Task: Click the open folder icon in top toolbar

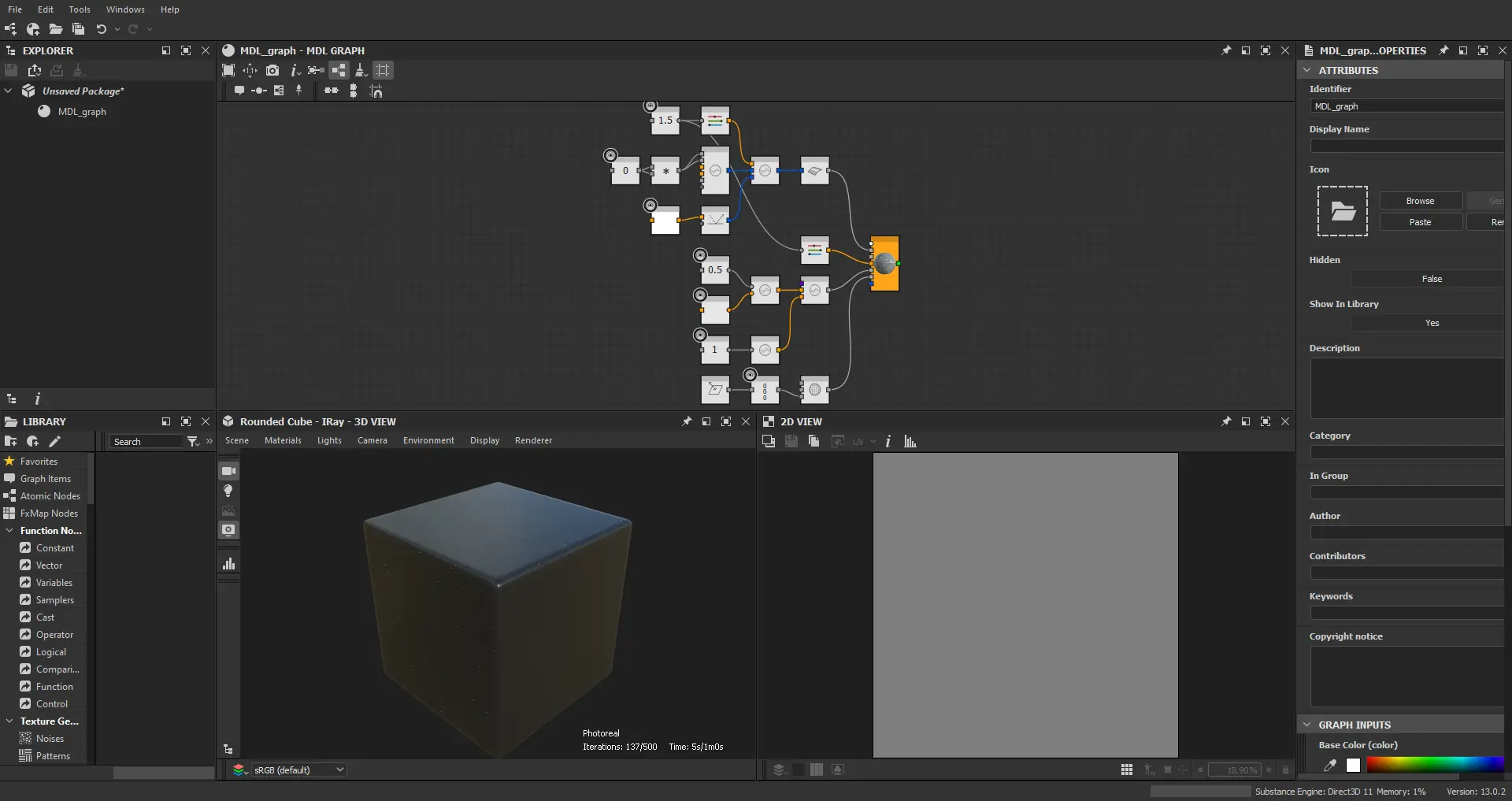Action: pyautogui.click(x=55, y=29)
